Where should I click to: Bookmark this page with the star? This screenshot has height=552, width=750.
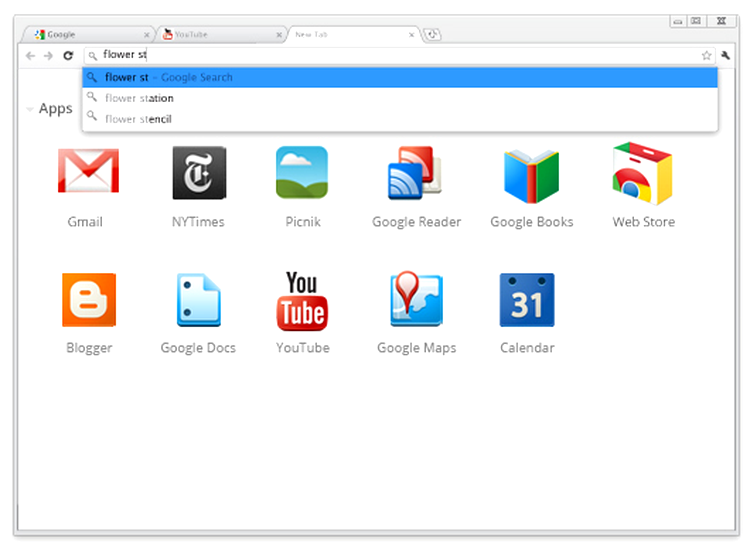pos(706,55)
